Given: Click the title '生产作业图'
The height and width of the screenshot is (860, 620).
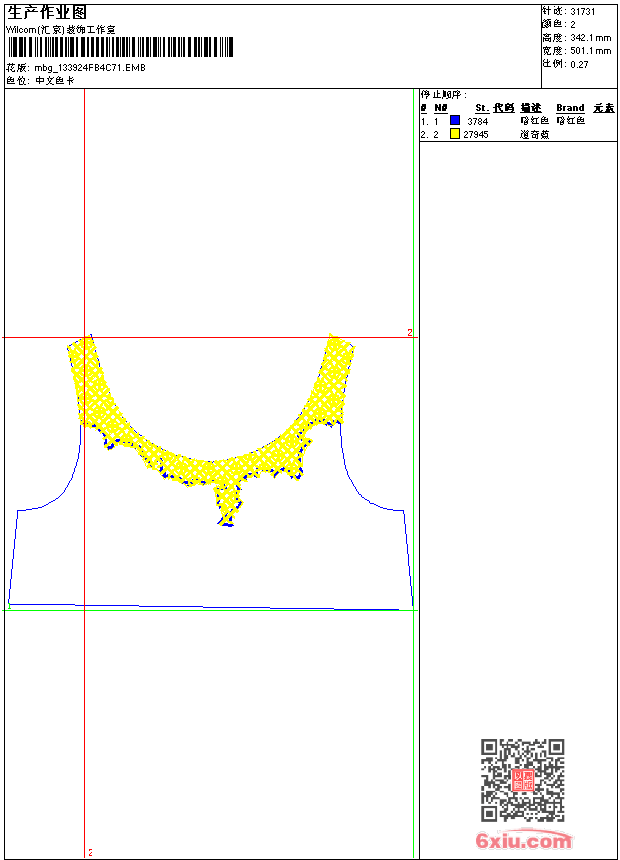Looking at the screenshot, I should click(47, 12).
